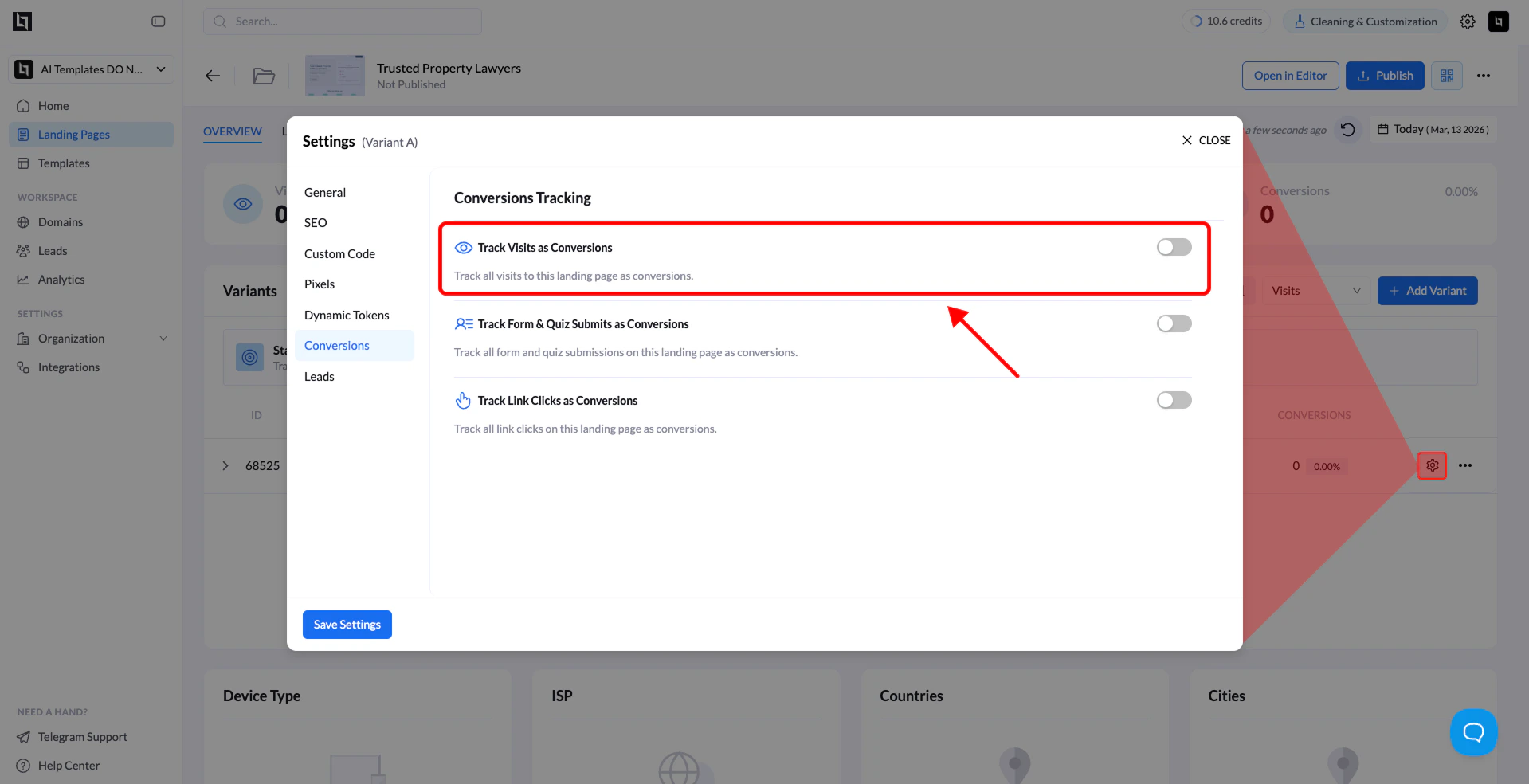Screen dimensions: 1529x784
Task: Click the 10.6 credits indicator
Action: click(1226, 22)
